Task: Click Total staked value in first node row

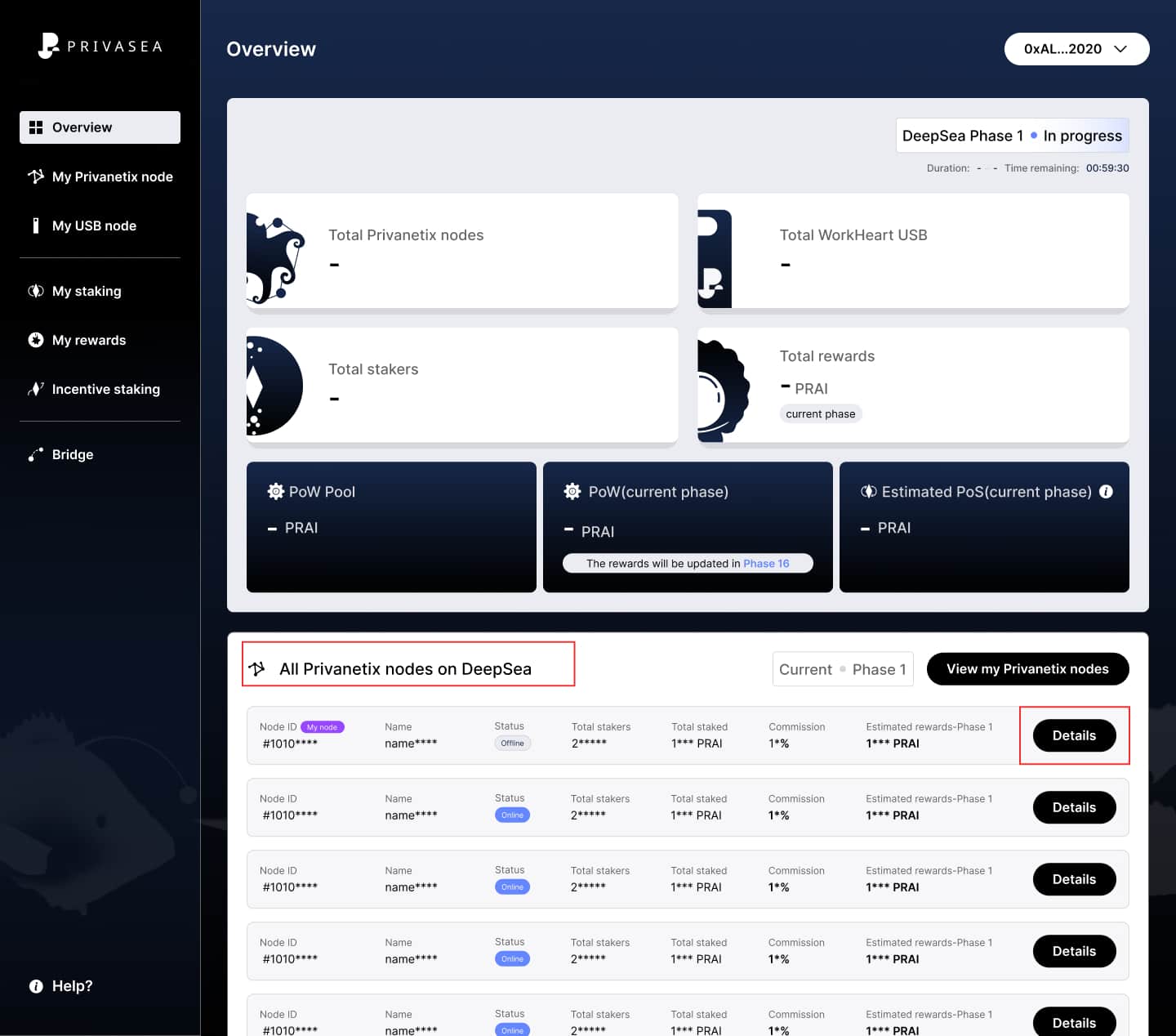Action: click(697, 744)
